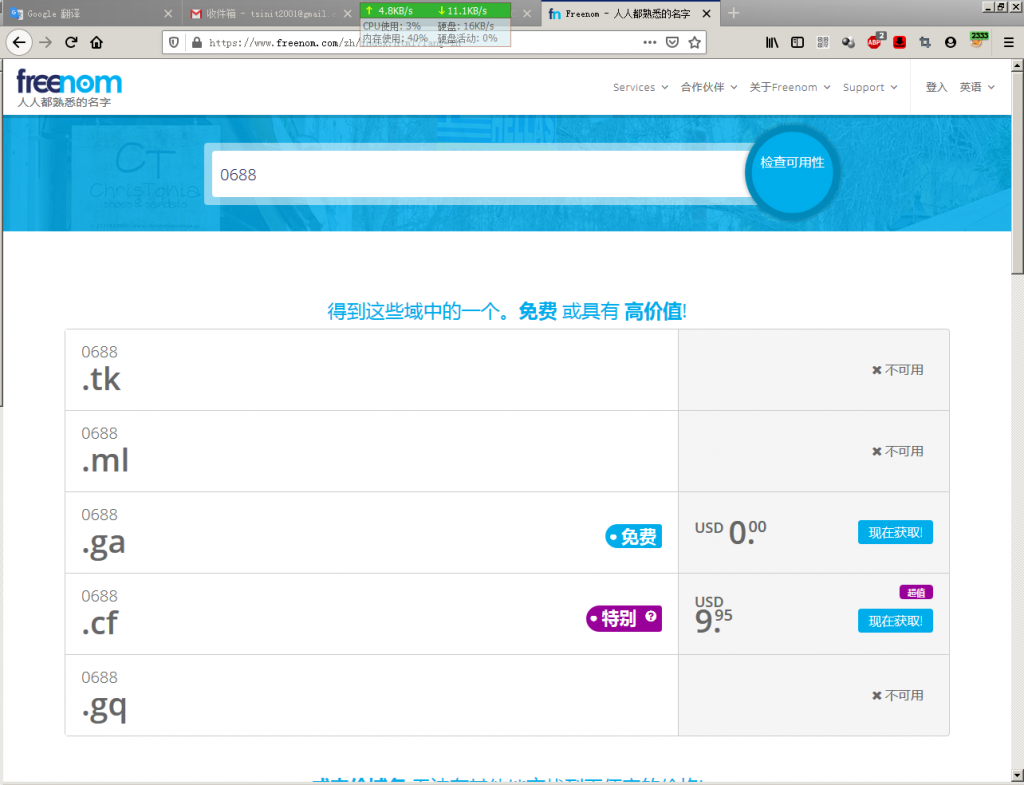
Task: Open a new browser tab
Action: [733, 13]
